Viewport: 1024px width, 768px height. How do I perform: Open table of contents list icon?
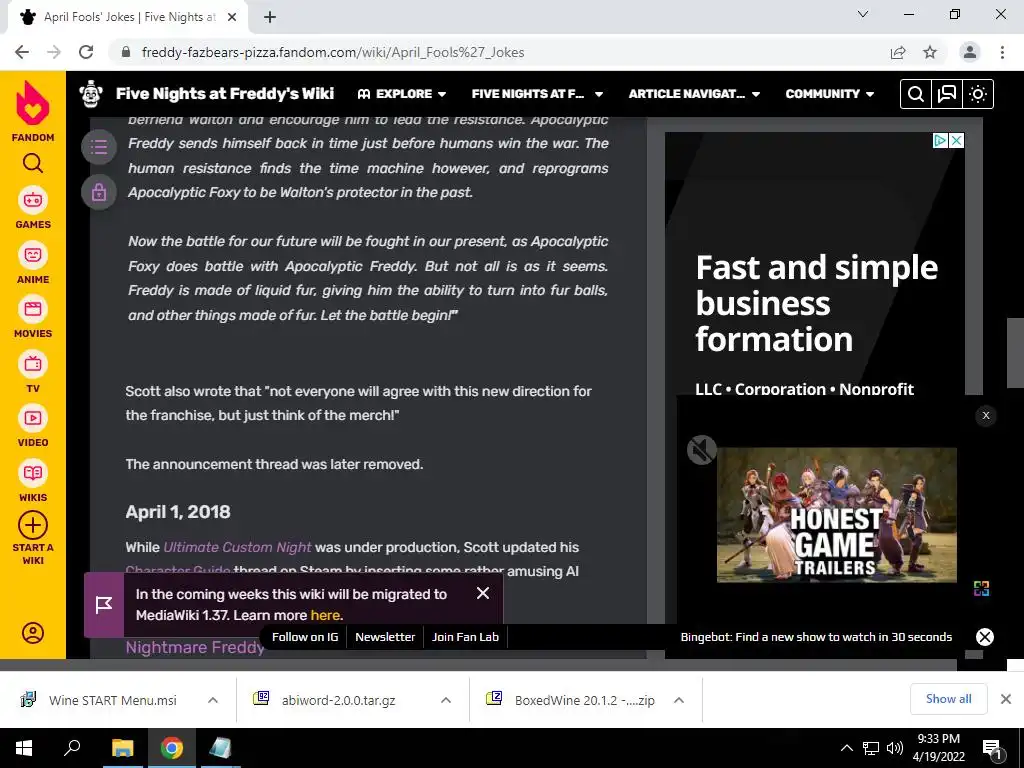[99, 146]
